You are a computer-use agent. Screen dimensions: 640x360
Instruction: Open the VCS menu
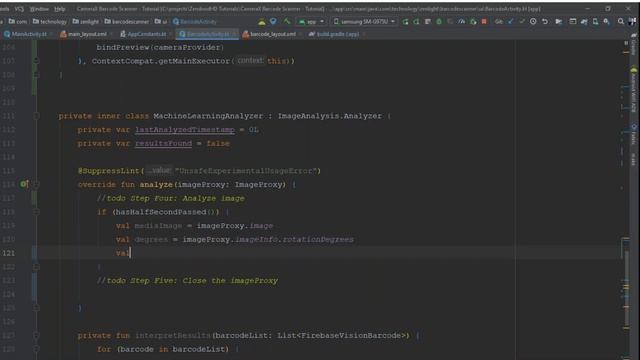(19, 9)
